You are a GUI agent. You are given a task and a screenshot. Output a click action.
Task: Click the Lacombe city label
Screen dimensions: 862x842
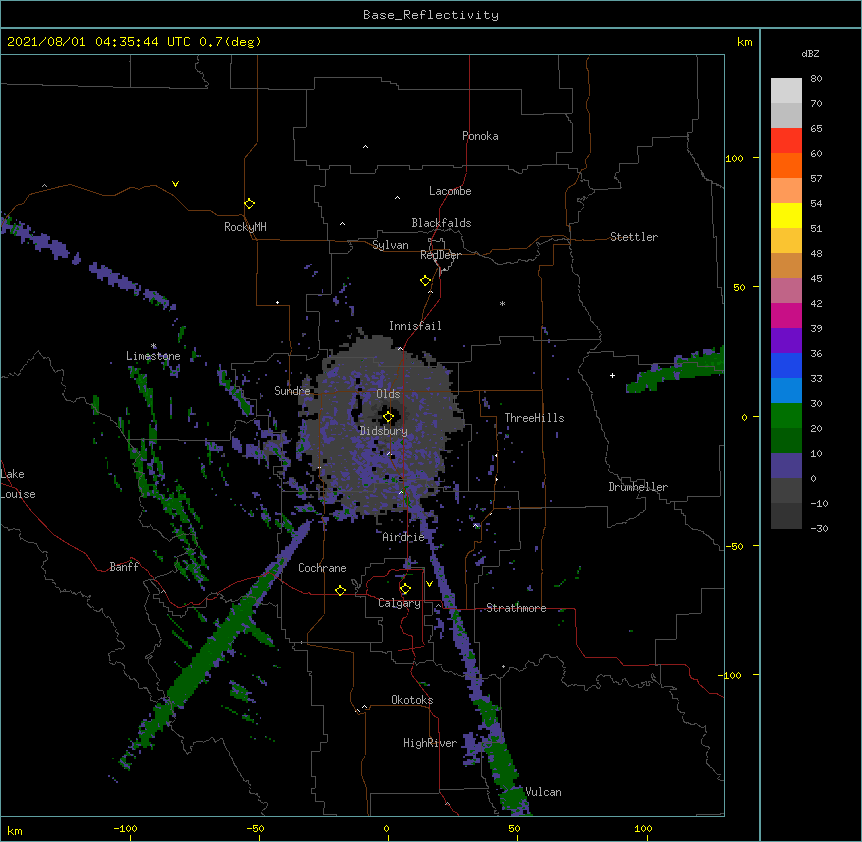(450, 191)
